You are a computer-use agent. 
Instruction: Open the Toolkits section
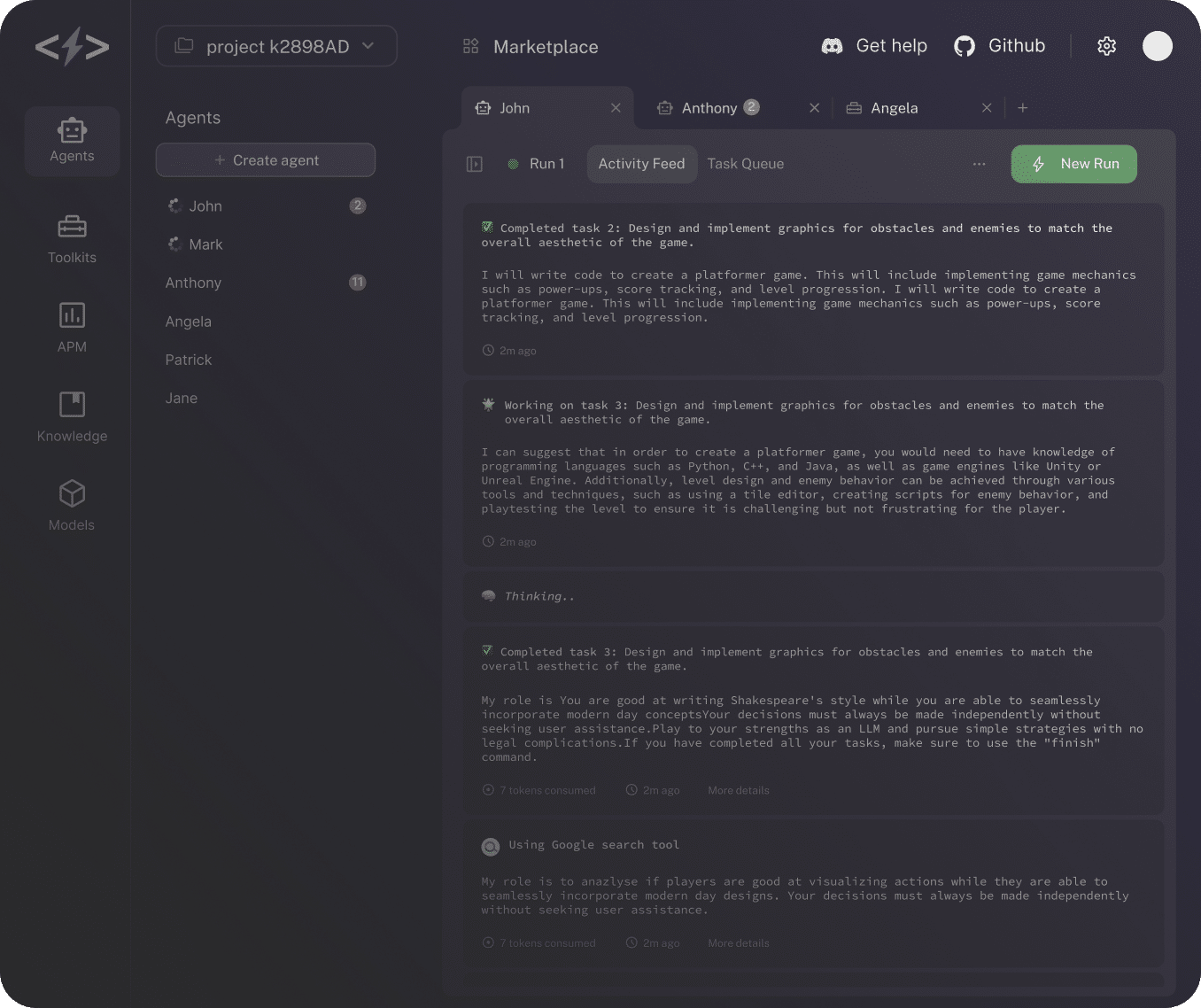[72, 238]
